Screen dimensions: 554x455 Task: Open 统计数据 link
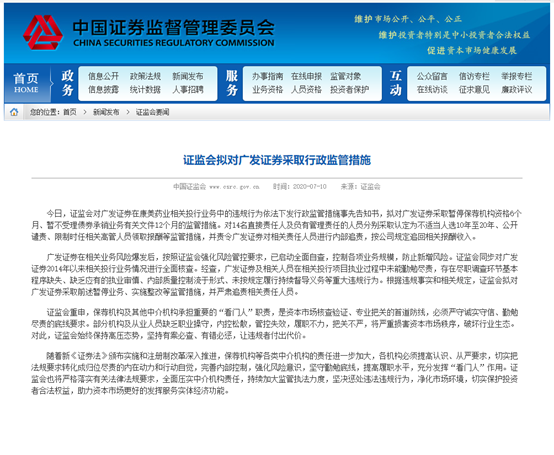pos(145,90)
